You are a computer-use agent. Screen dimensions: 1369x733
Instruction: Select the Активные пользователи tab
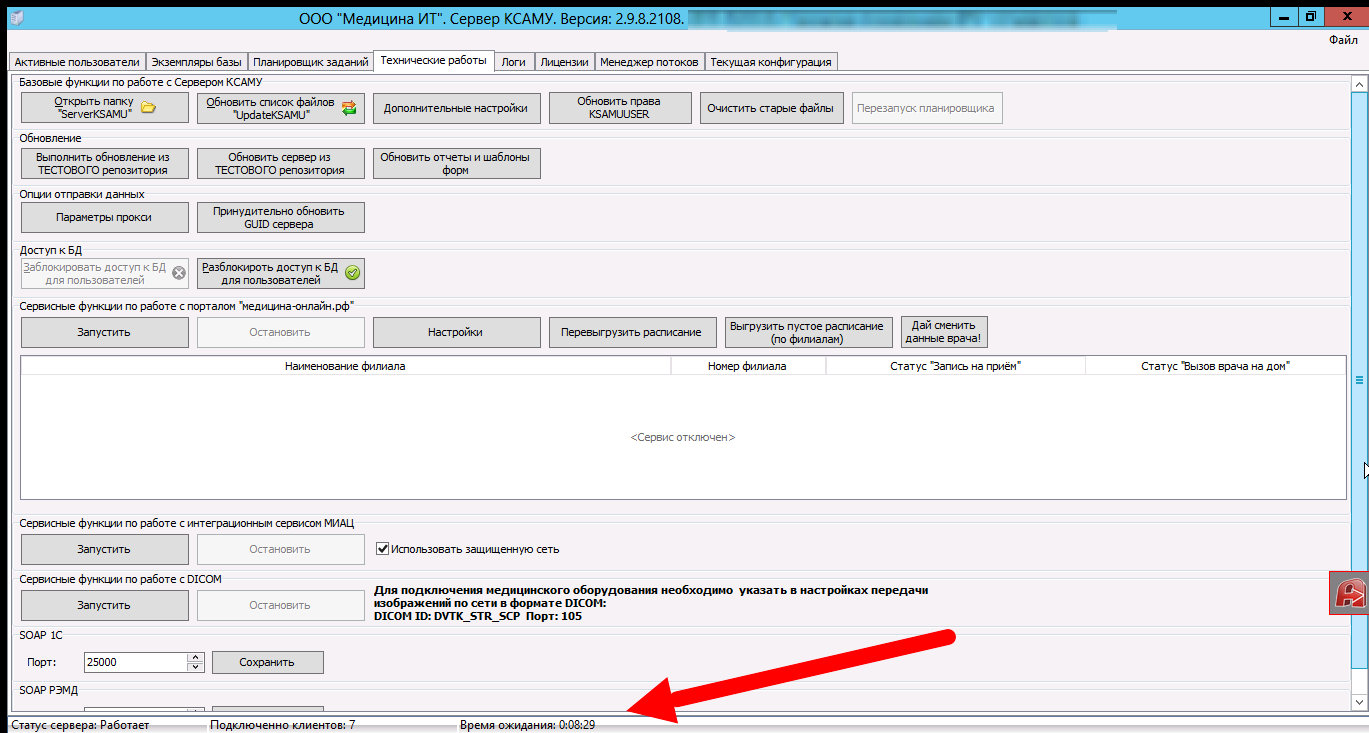(x=76, y=62)
